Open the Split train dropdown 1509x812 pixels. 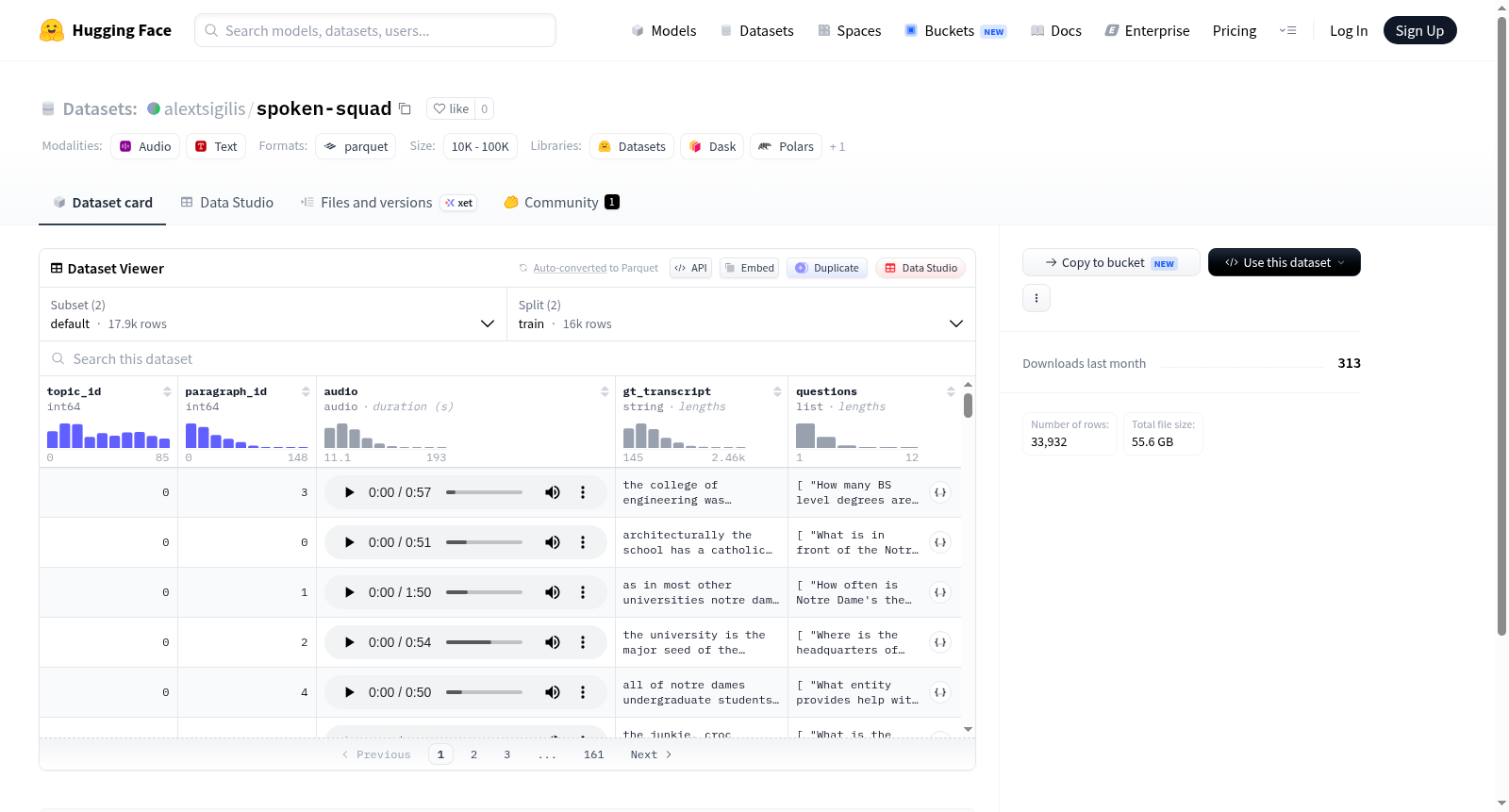pos(741,314)
